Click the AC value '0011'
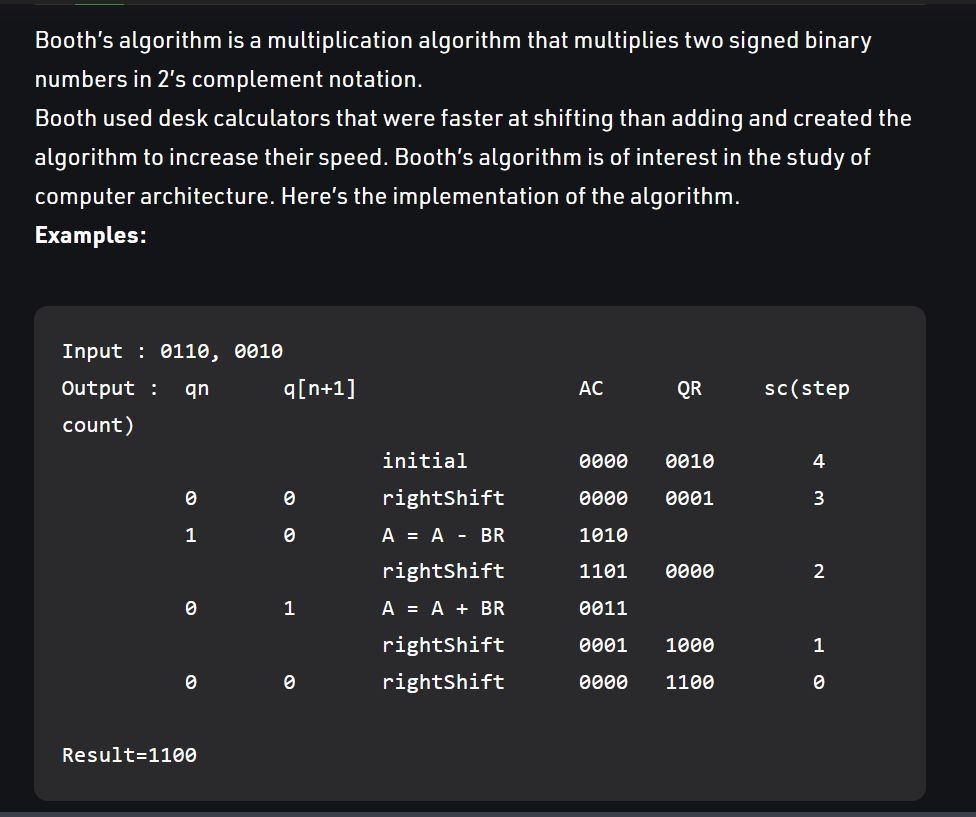 pos(603,608)
